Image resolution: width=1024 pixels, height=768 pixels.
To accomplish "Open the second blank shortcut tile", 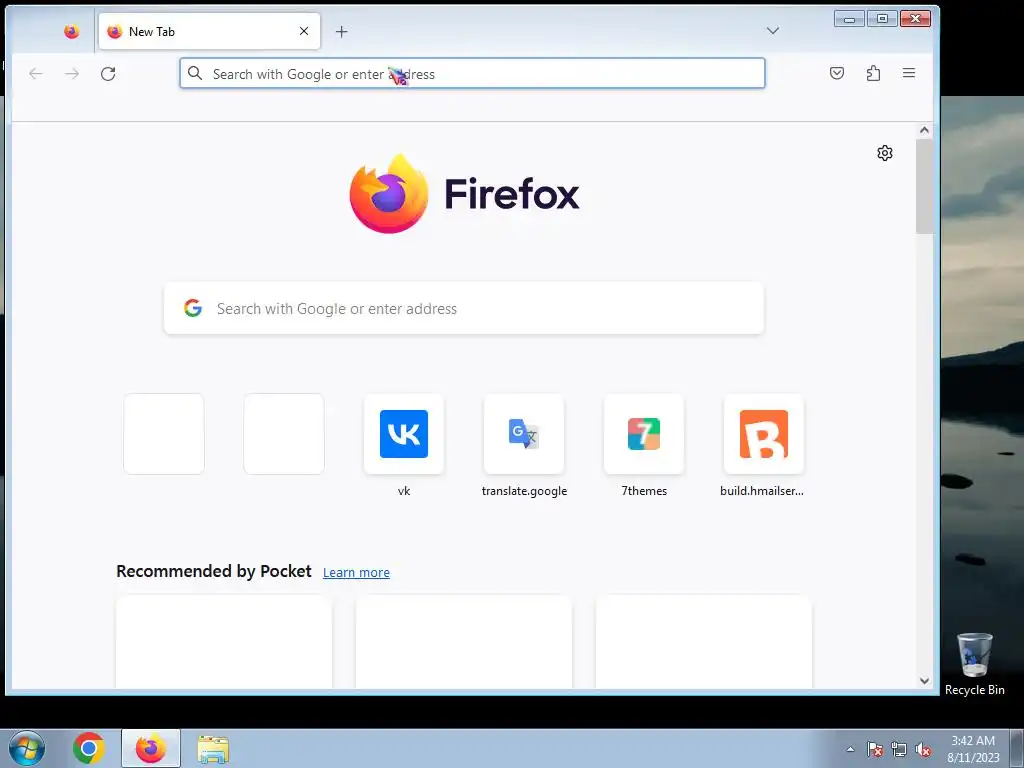I will coord(284,434).
